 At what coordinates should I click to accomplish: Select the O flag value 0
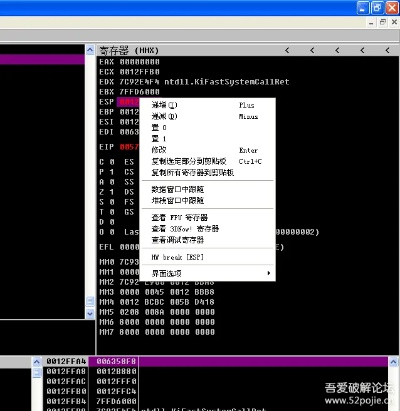pos(112,232)
